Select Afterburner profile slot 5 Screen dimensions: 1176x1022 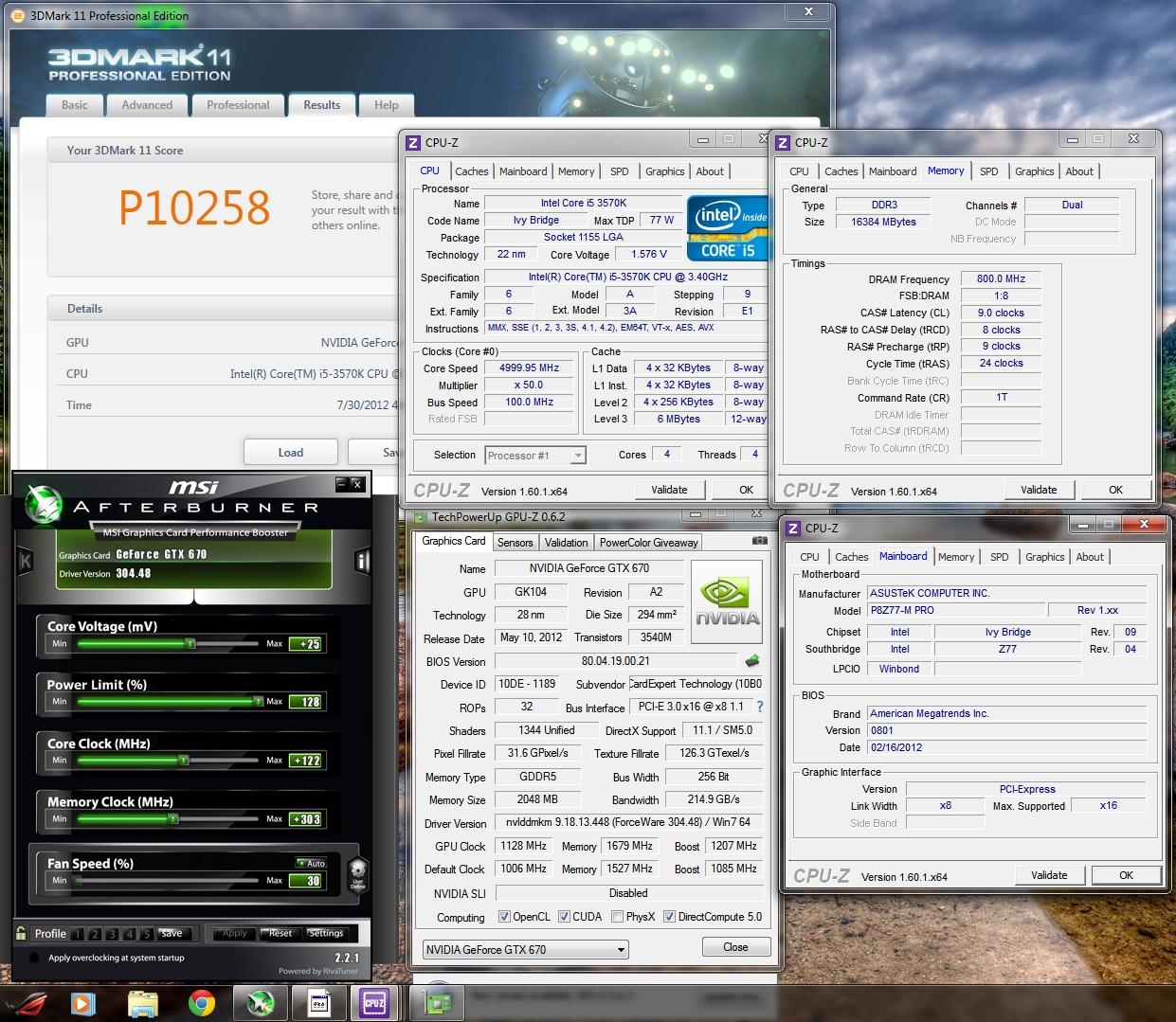tap(147, 934)
